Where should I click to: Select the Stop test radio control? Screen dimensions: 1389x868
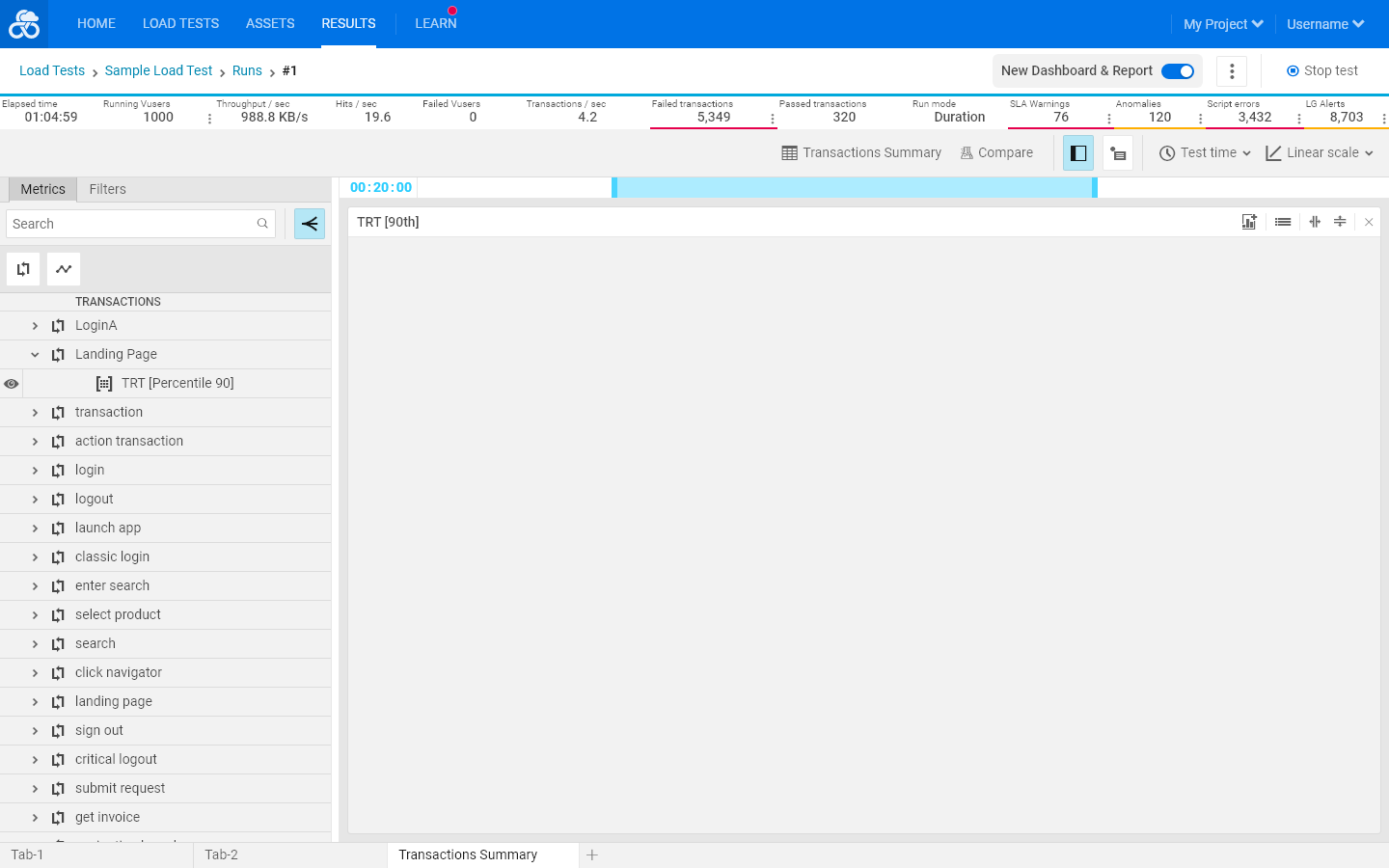pyautogui.click(x=1293, y=71)
